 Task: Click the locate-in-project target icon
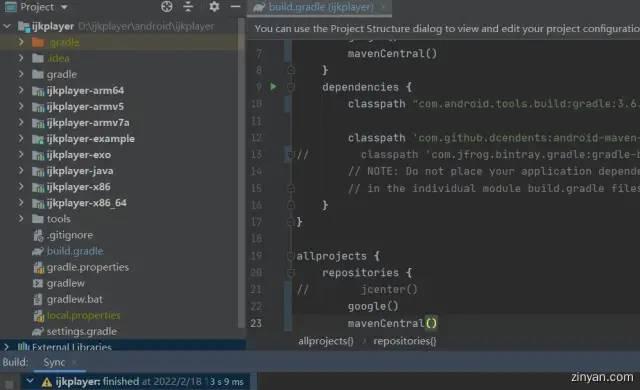[167, 7]
